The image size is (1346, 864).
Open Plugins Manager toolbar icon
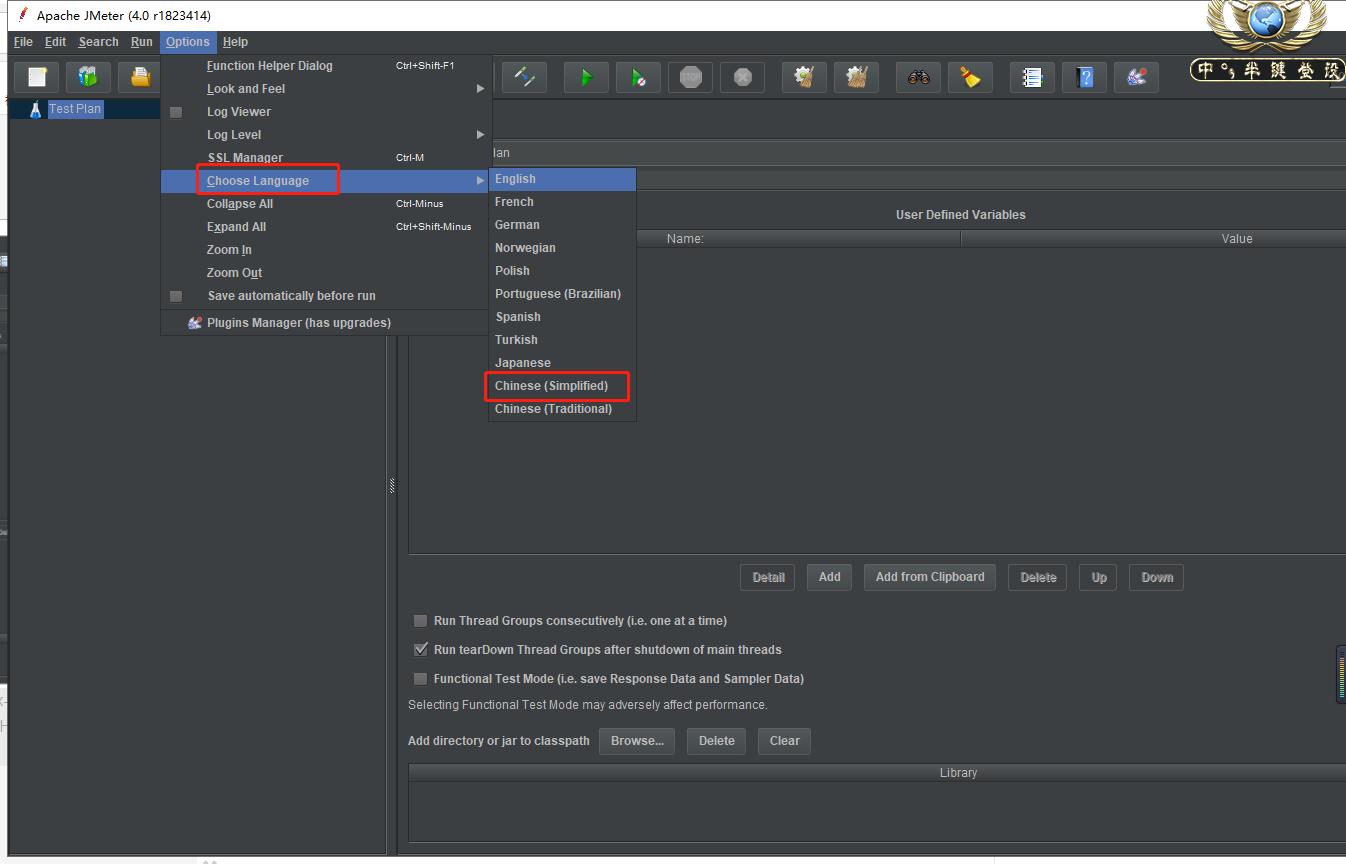coord(1136,77)
